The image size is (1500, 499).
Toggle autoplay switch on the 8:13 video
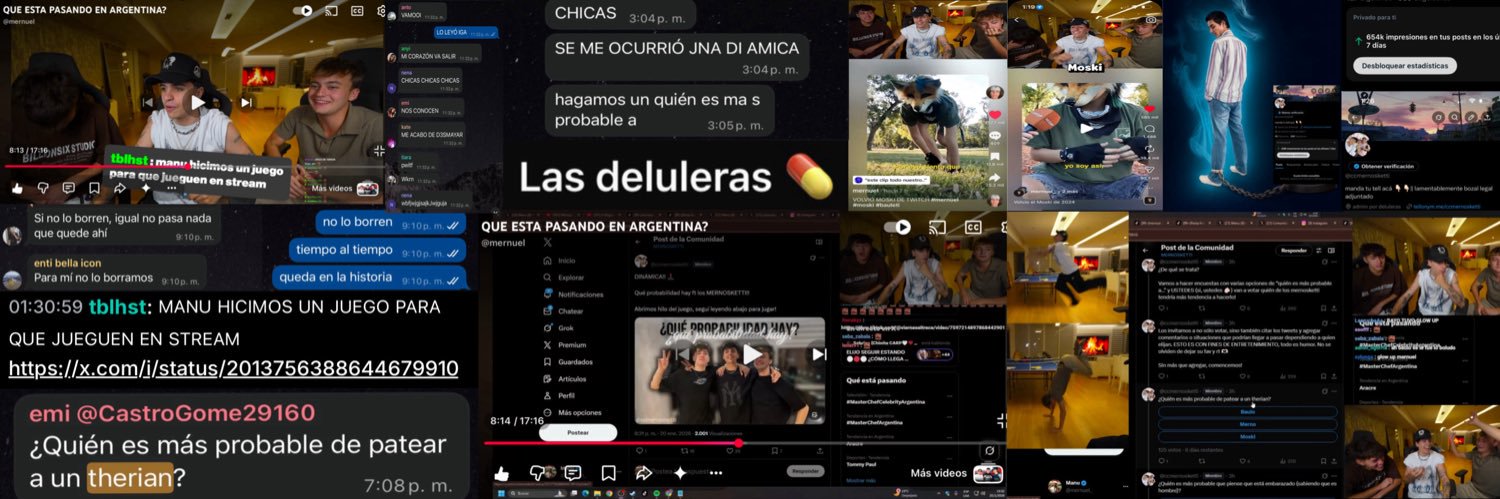(304, 11)
